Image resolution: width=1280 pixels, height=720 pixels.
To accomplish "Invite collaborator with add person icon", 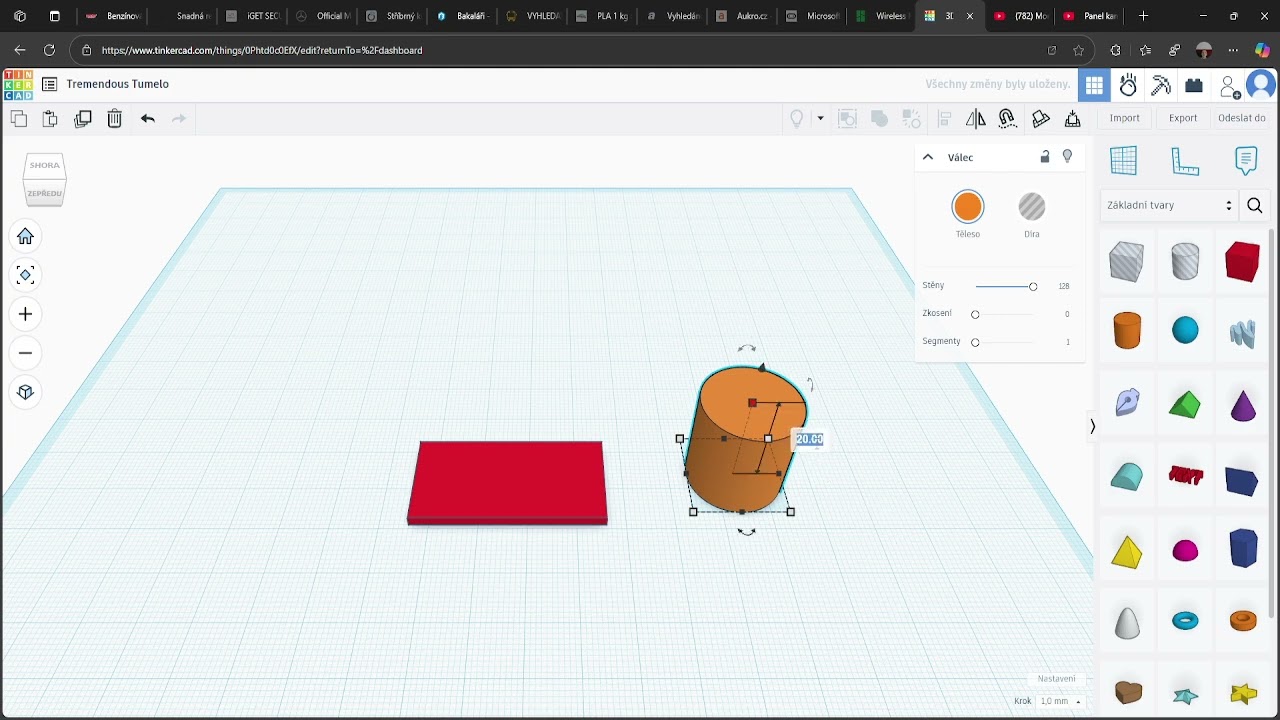I will point(1230,87).
